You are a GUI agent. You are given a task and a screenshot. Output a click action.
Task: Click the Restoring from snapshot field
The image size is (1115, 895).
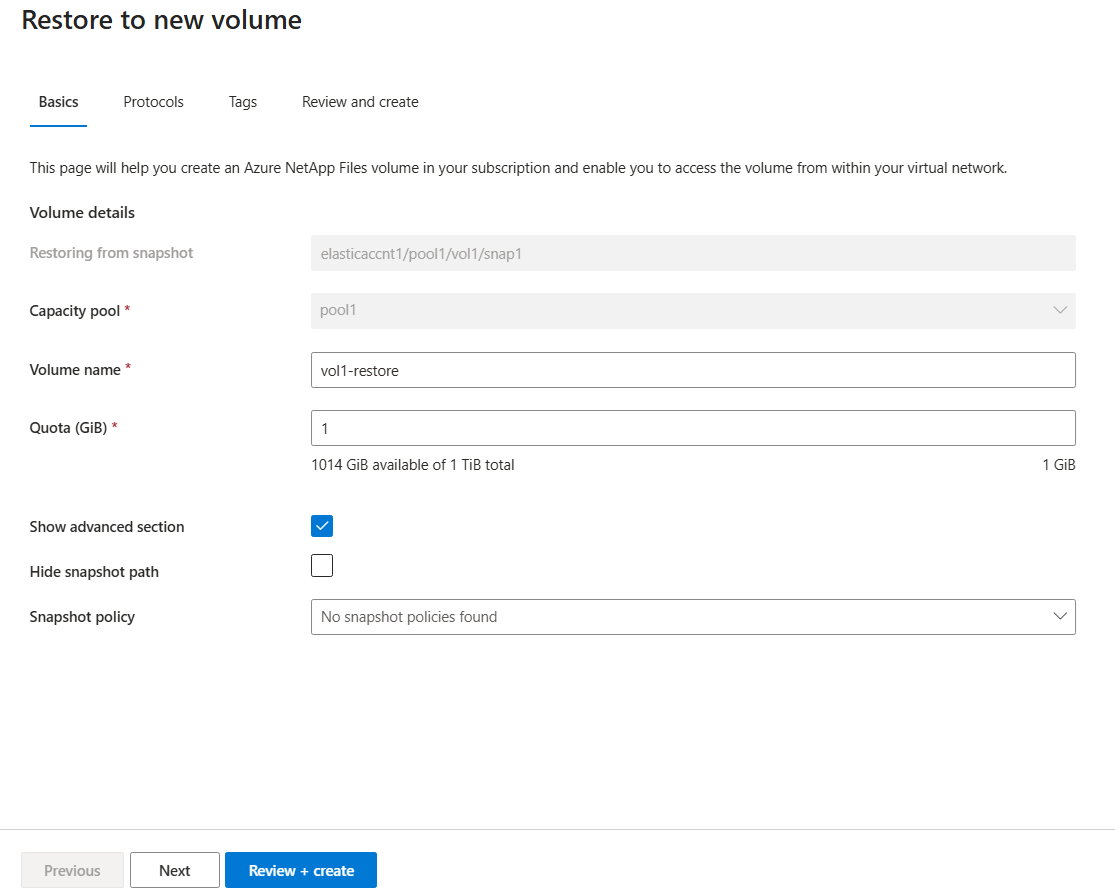tap(693, 253)
